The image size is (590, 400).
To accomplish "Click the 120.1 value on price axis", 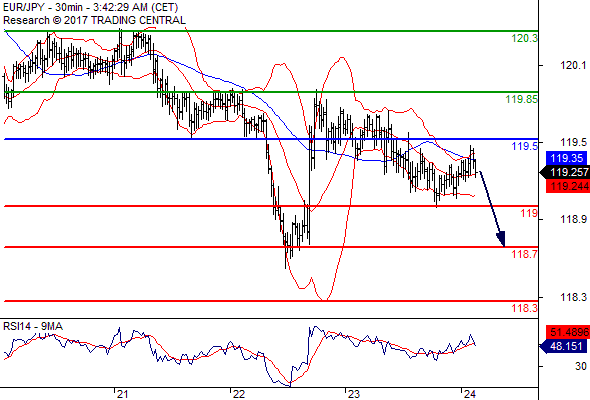I will [x=573, y=65].
